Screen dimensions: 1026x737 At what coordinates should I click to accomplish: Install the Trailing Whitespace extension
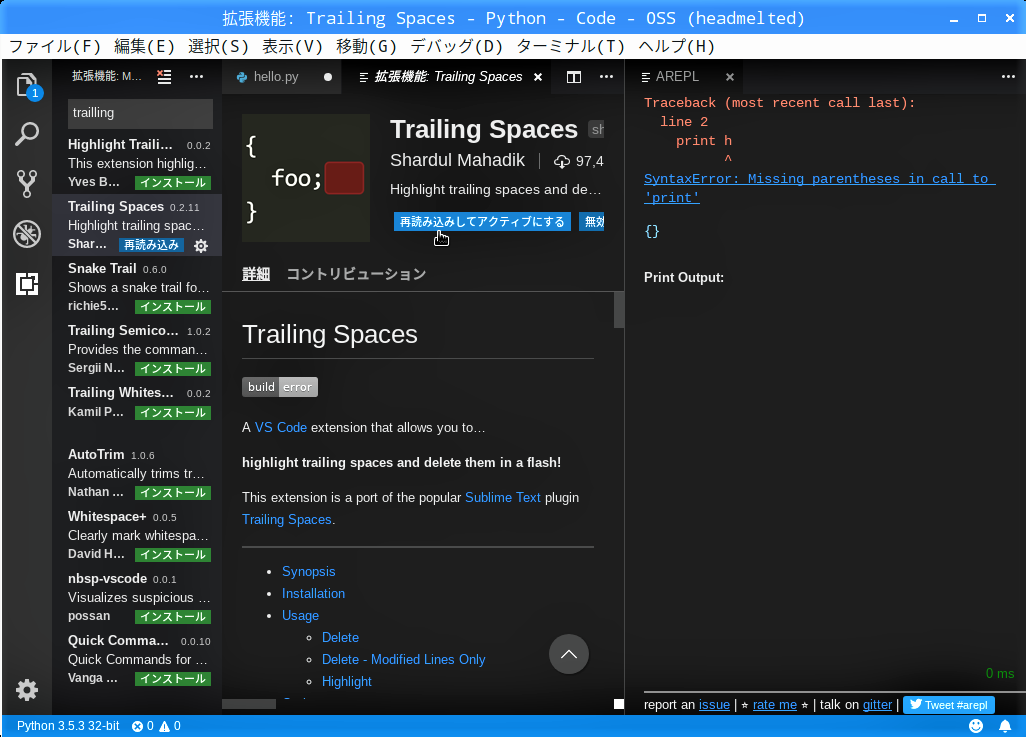tap(173, 412)
